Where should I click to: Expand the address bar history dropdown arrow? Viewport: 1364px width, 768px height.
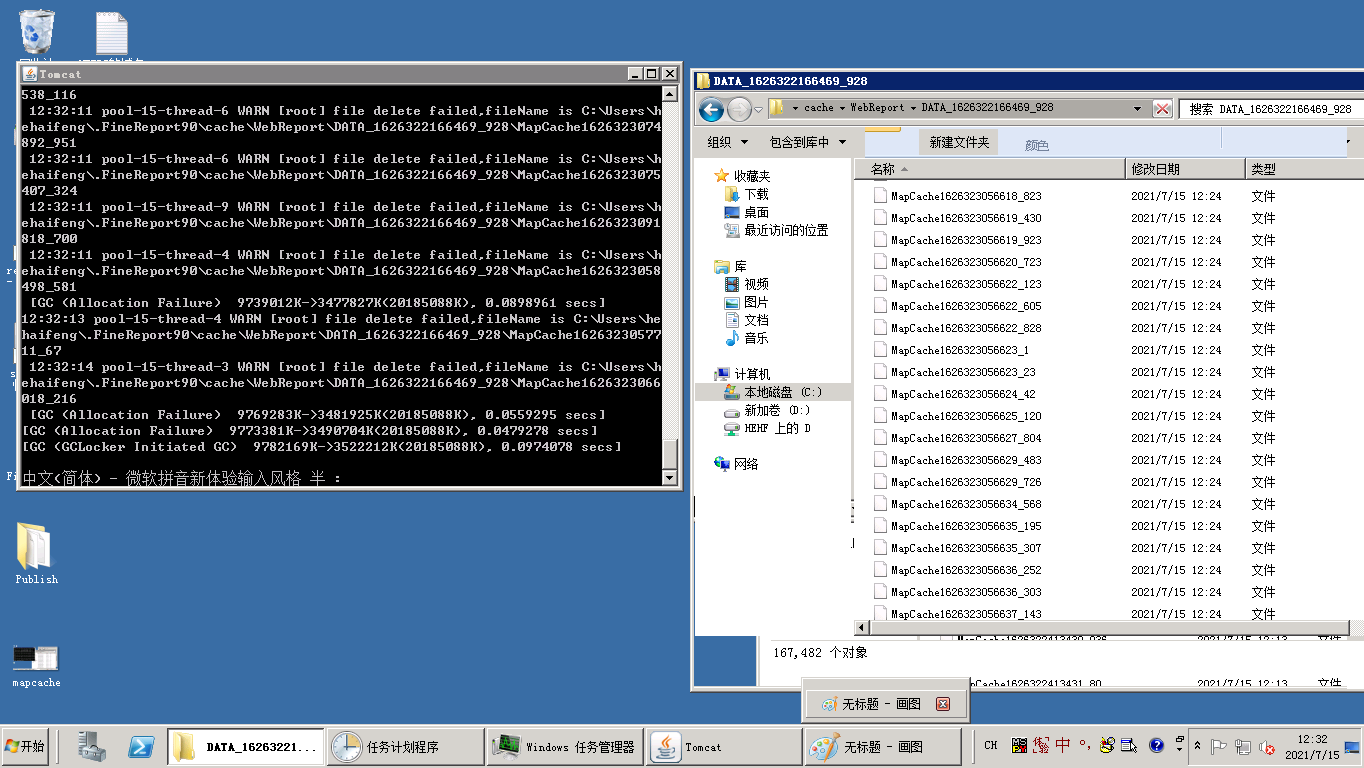tap(1138, 108)
